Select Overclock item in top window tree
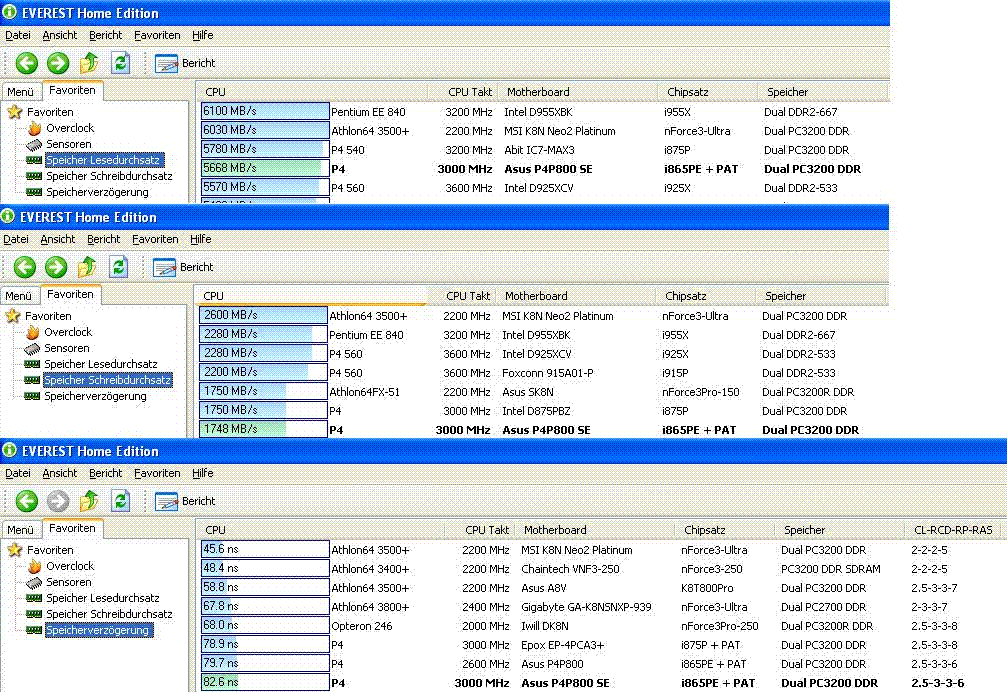The width and height of the screenshot is (1007, 692). click(70, 128)
